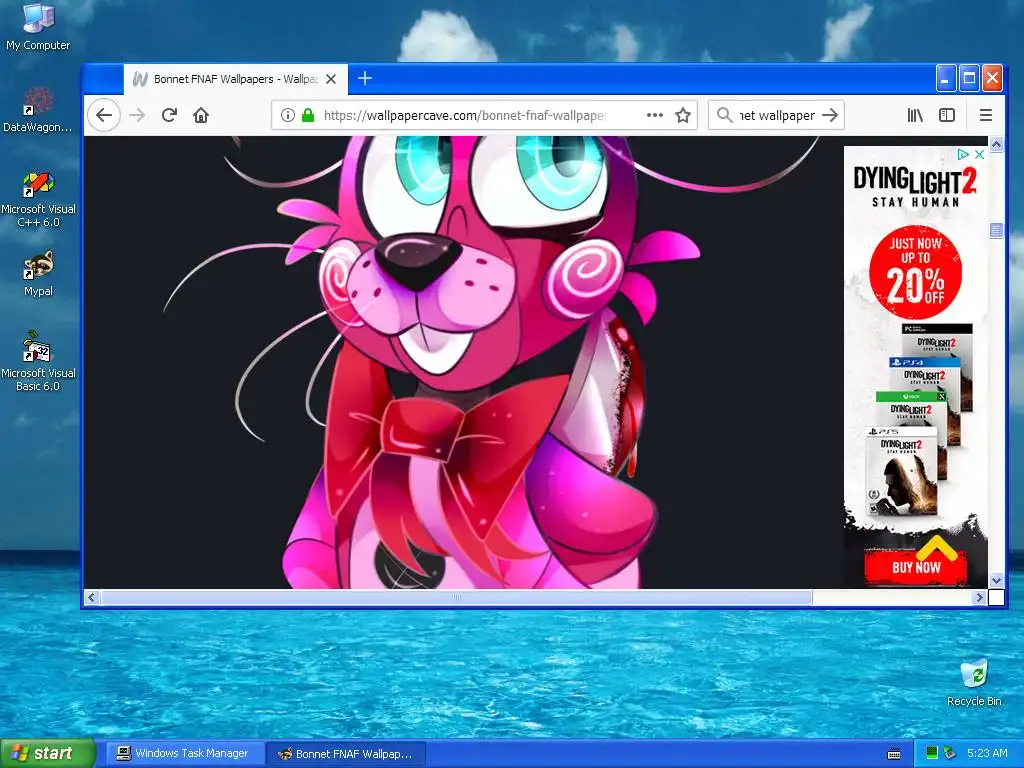Reload the page with the refresh icon

pyautogui.click(x=169, y=116)
